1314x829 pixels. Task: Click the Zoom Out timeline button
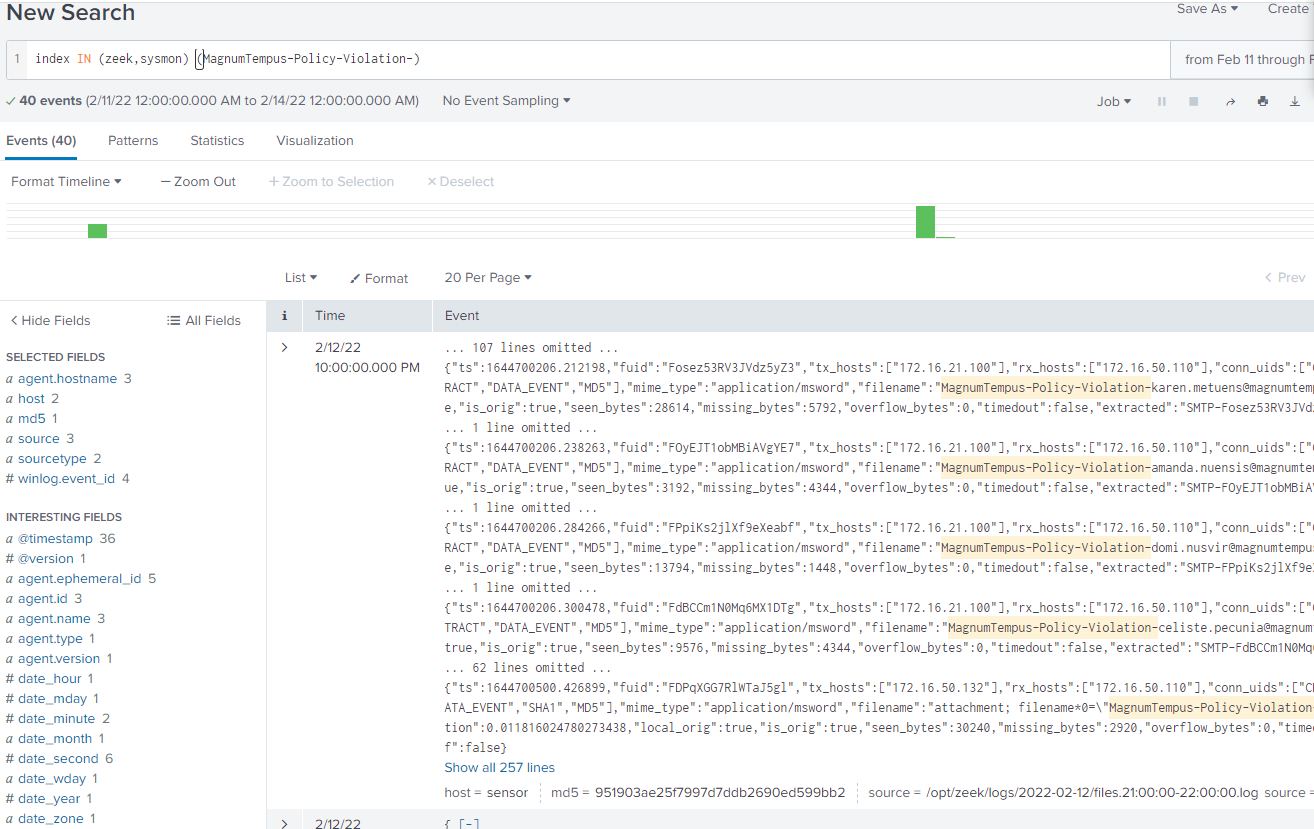[198, 182]
